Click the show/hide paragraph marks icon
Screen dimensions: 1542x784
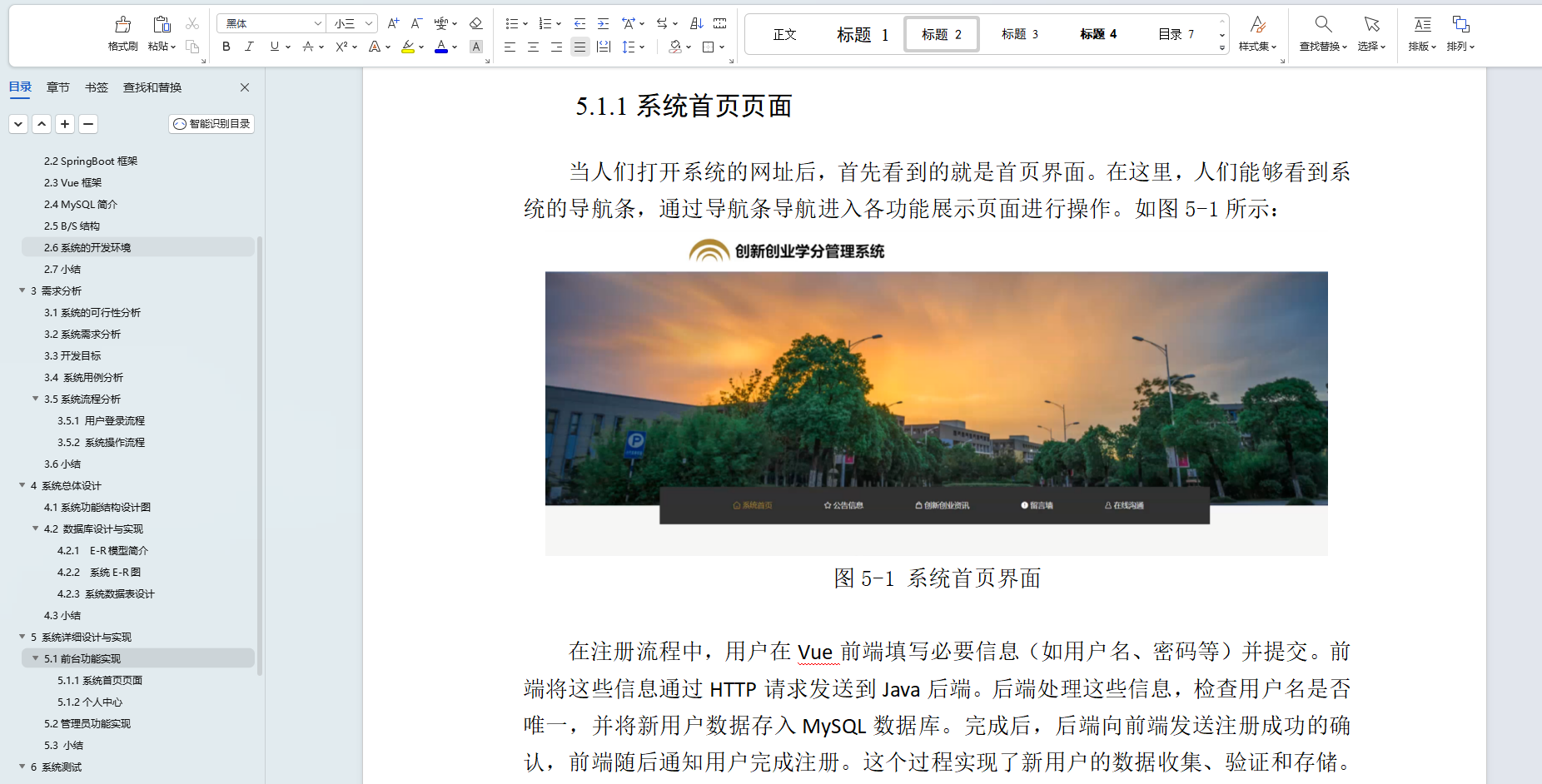[720, 23]
